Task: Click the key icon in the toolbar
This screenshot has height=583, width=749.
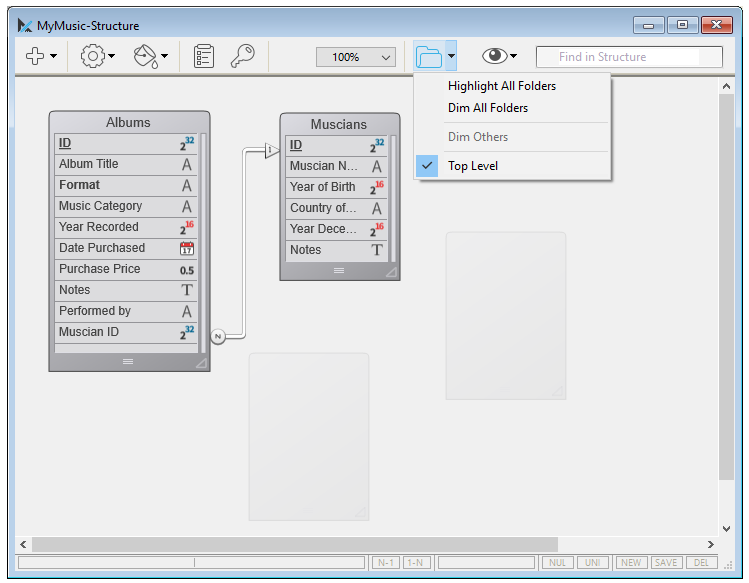Action: [x=242, y=57]
